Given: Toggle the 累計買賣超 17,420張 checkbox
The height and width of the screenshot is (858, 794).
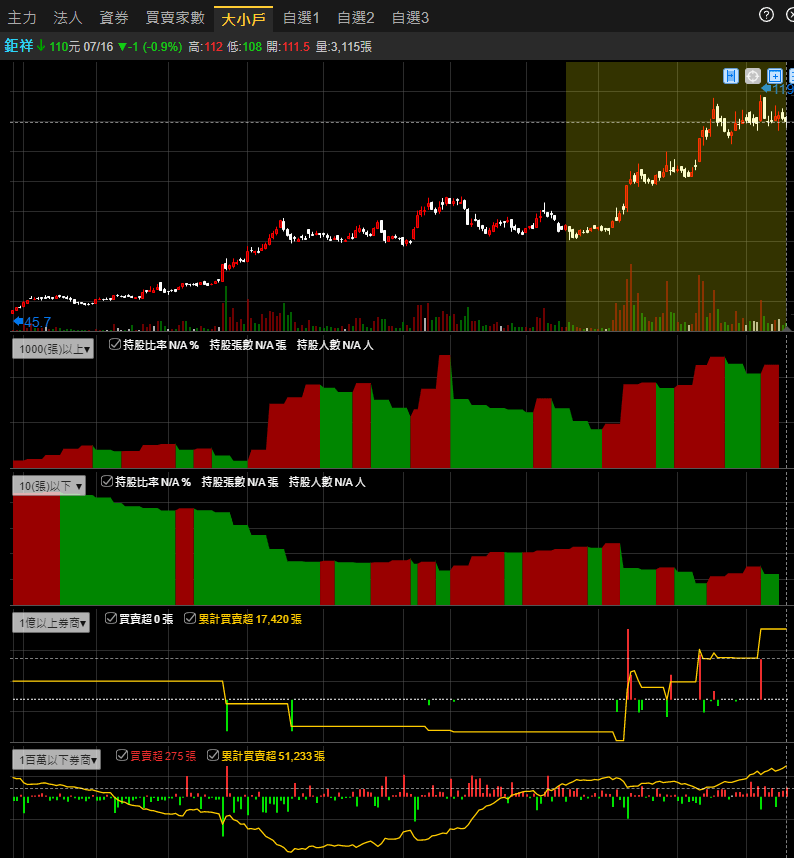Looking at the screenshot, I should click(190, 618).
